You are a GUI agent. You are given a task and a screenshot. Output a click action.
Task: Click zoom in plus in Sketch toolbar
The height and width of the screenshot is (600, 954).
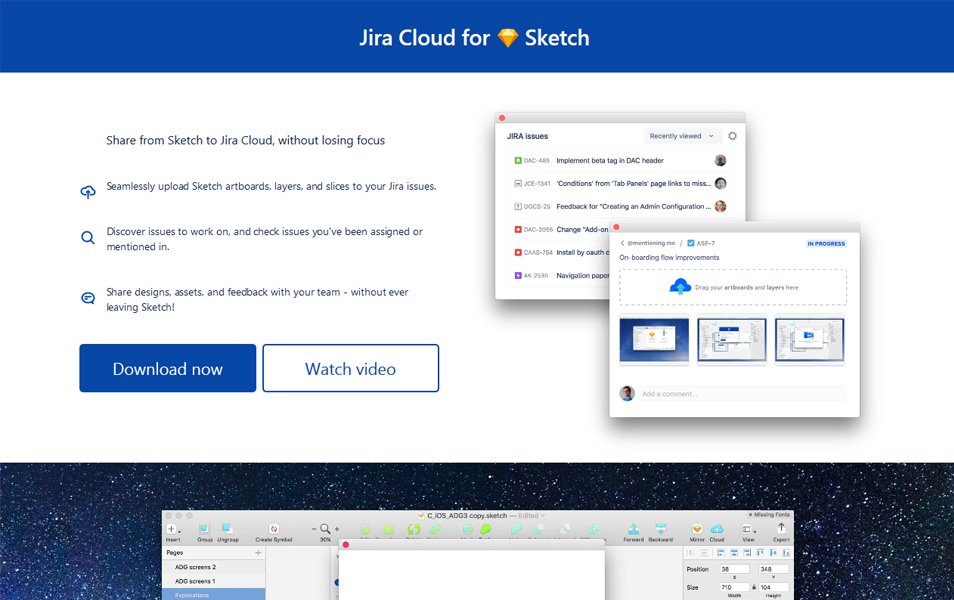[337, 529]
